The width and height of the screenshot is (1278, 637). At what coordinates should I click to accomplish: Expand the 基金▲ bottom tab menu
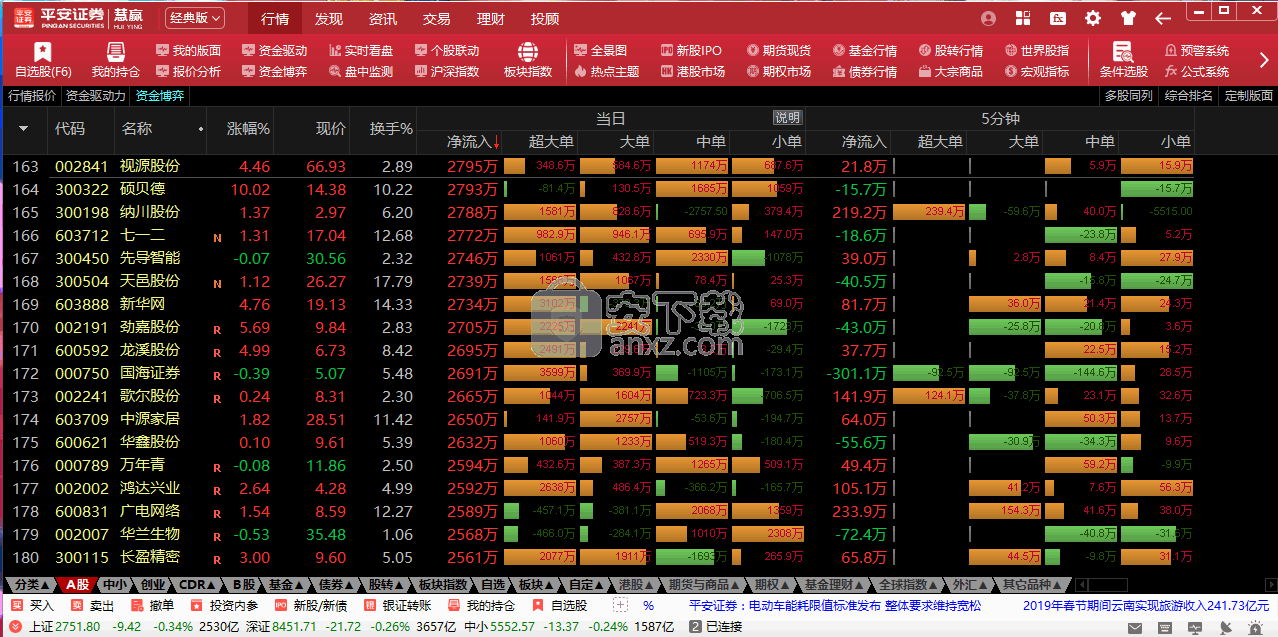285,584
